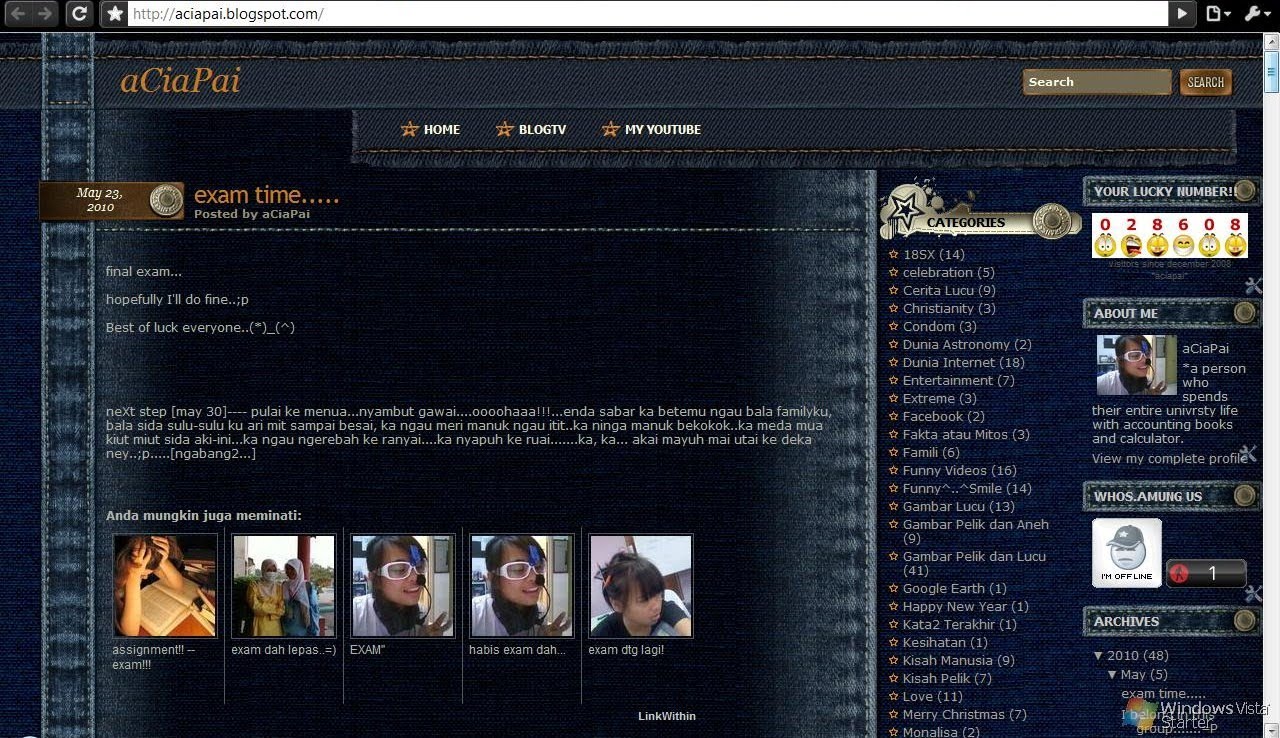Open the Facebook category
Screen dimensions: 1280x738
[x=943, y=416]
